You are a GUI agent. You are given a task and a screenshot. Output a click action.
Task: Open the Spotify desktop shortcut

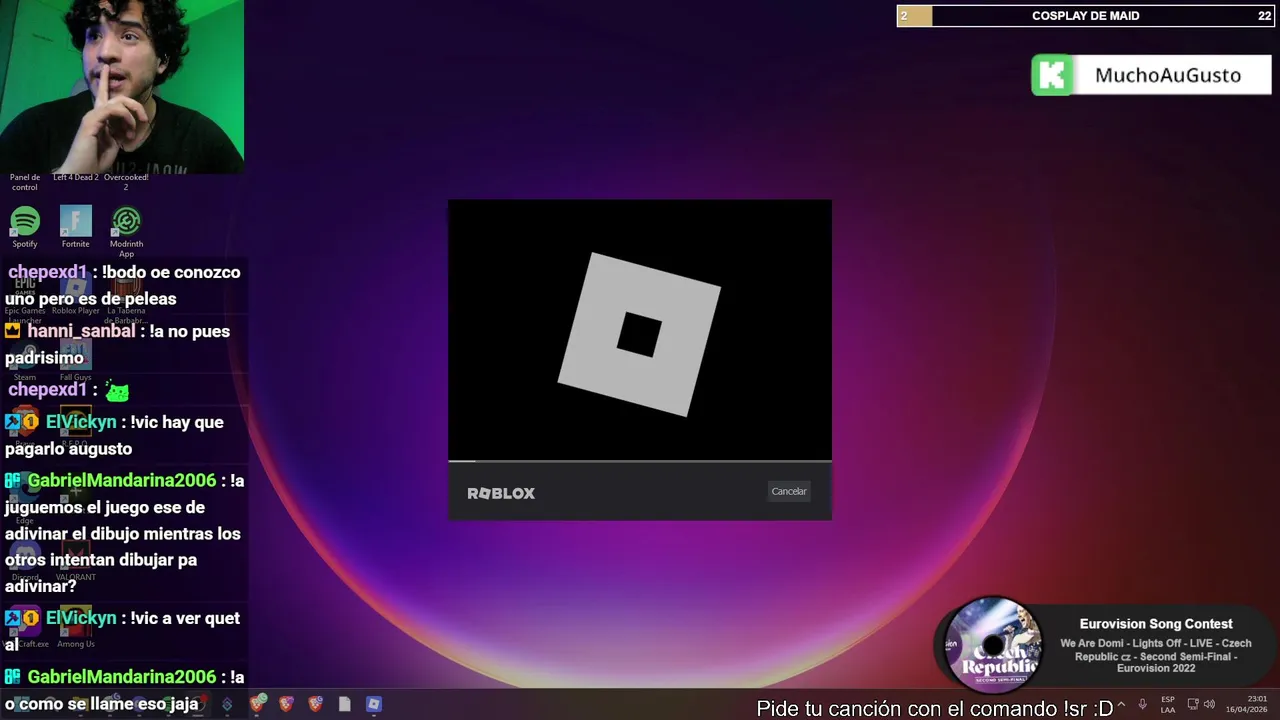click(25, 227)
